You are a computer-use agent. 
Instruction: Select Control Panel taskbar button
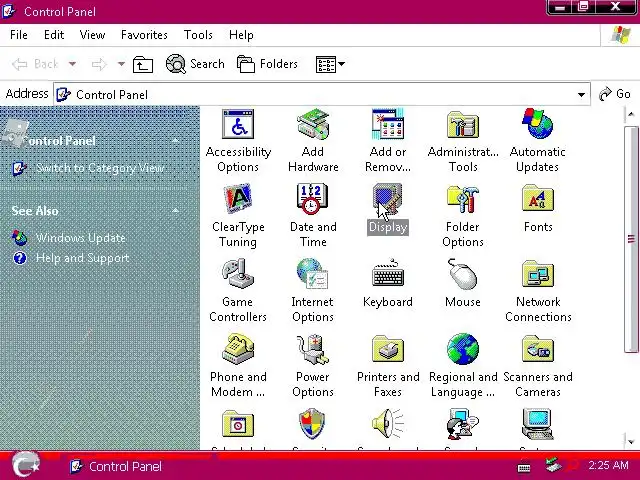(x=116, y=466)
